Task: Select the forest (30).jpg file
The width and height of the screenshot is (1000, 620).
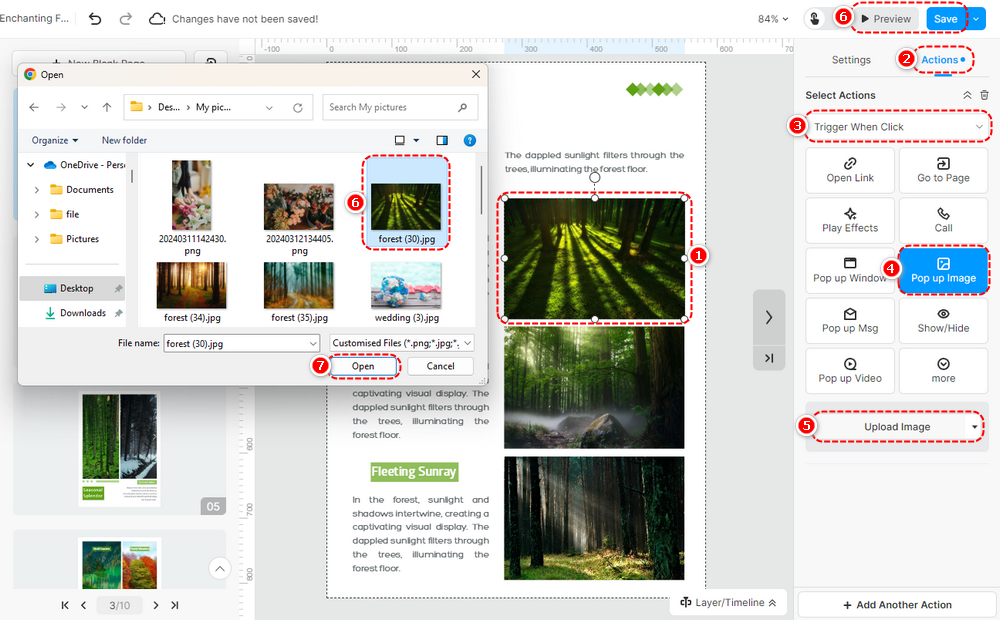Action: [x=406, y=203]
